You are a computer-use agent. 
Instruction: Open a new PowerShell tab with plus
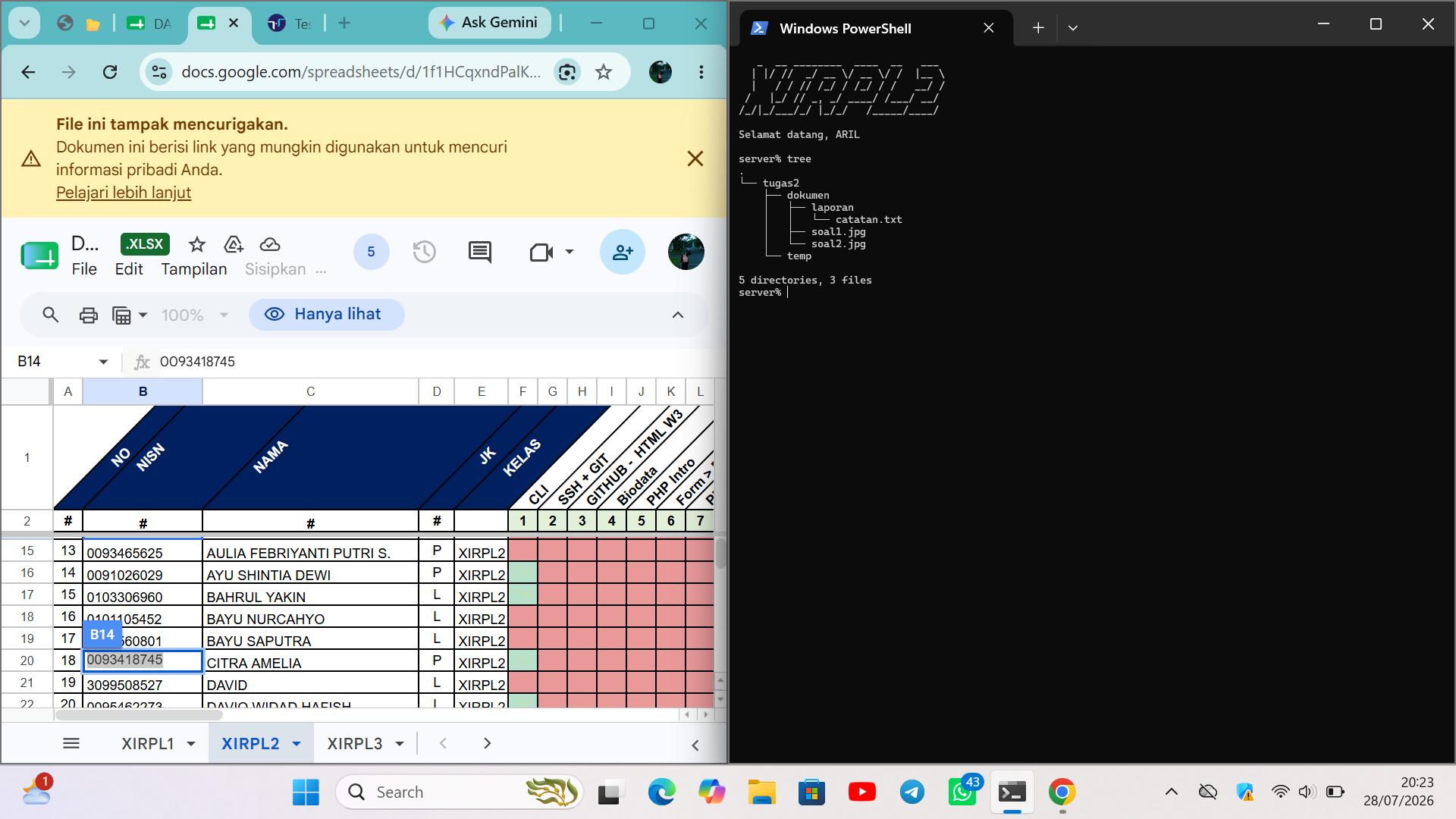pos(1038,28)
